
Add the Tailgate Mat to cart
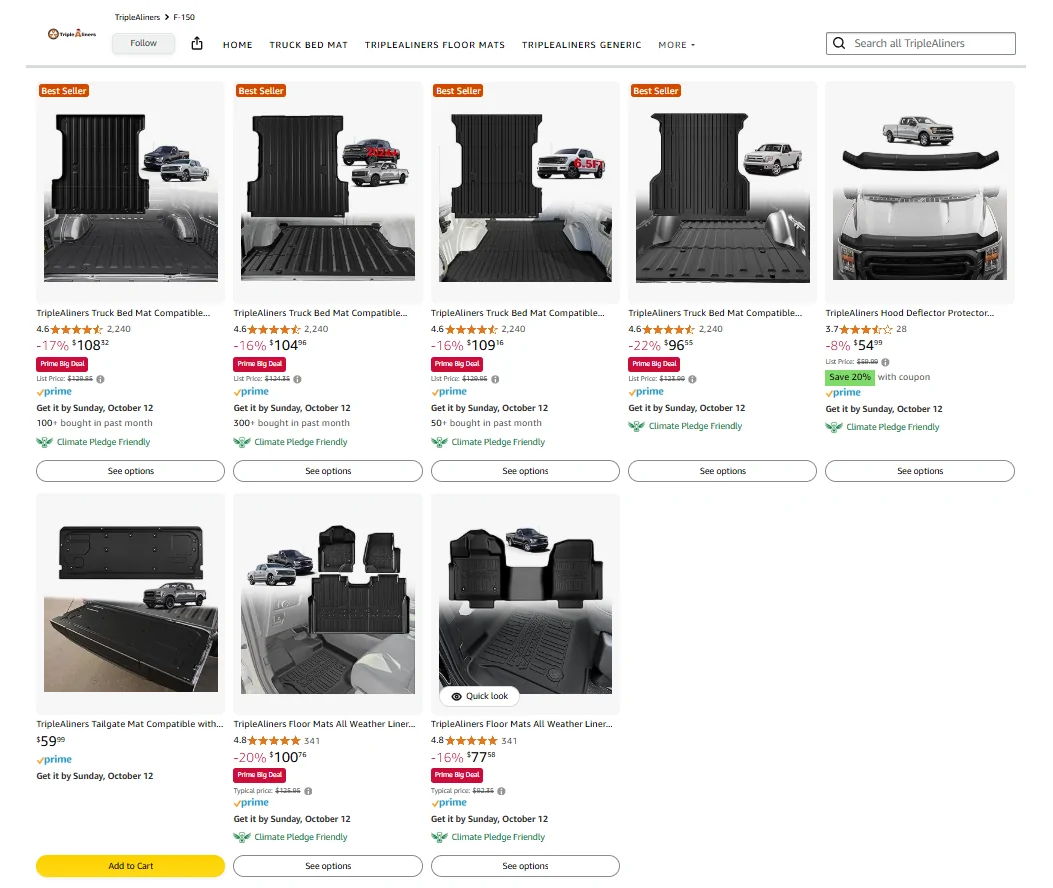(131, 866)
